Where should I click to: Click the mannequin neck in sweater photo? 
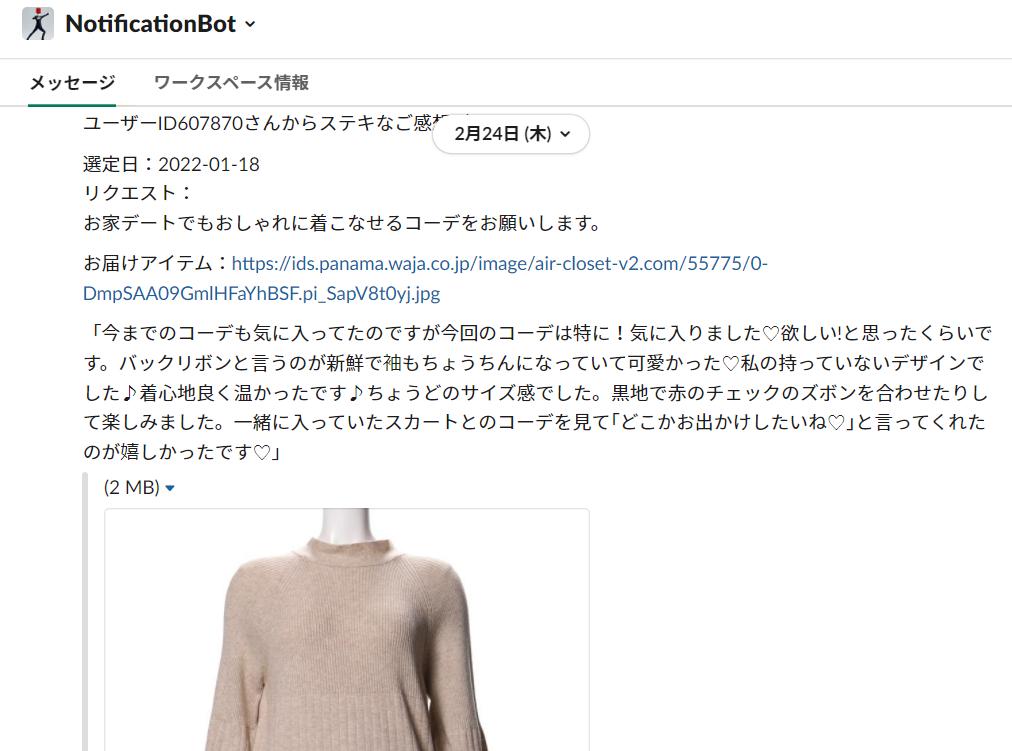(347, 526)
